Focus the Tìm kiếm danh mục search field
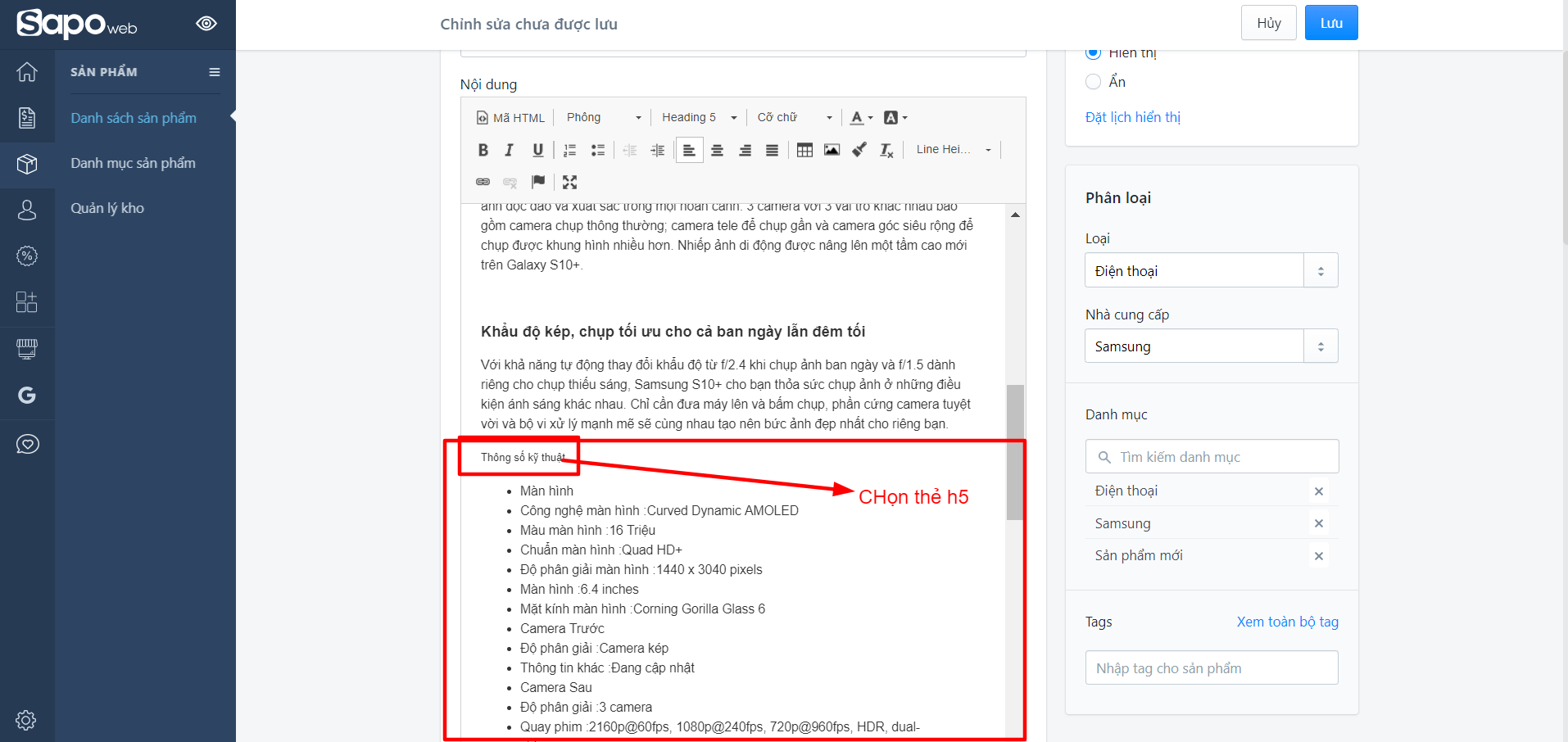 pyautogui.click(x=1212, y=457)
